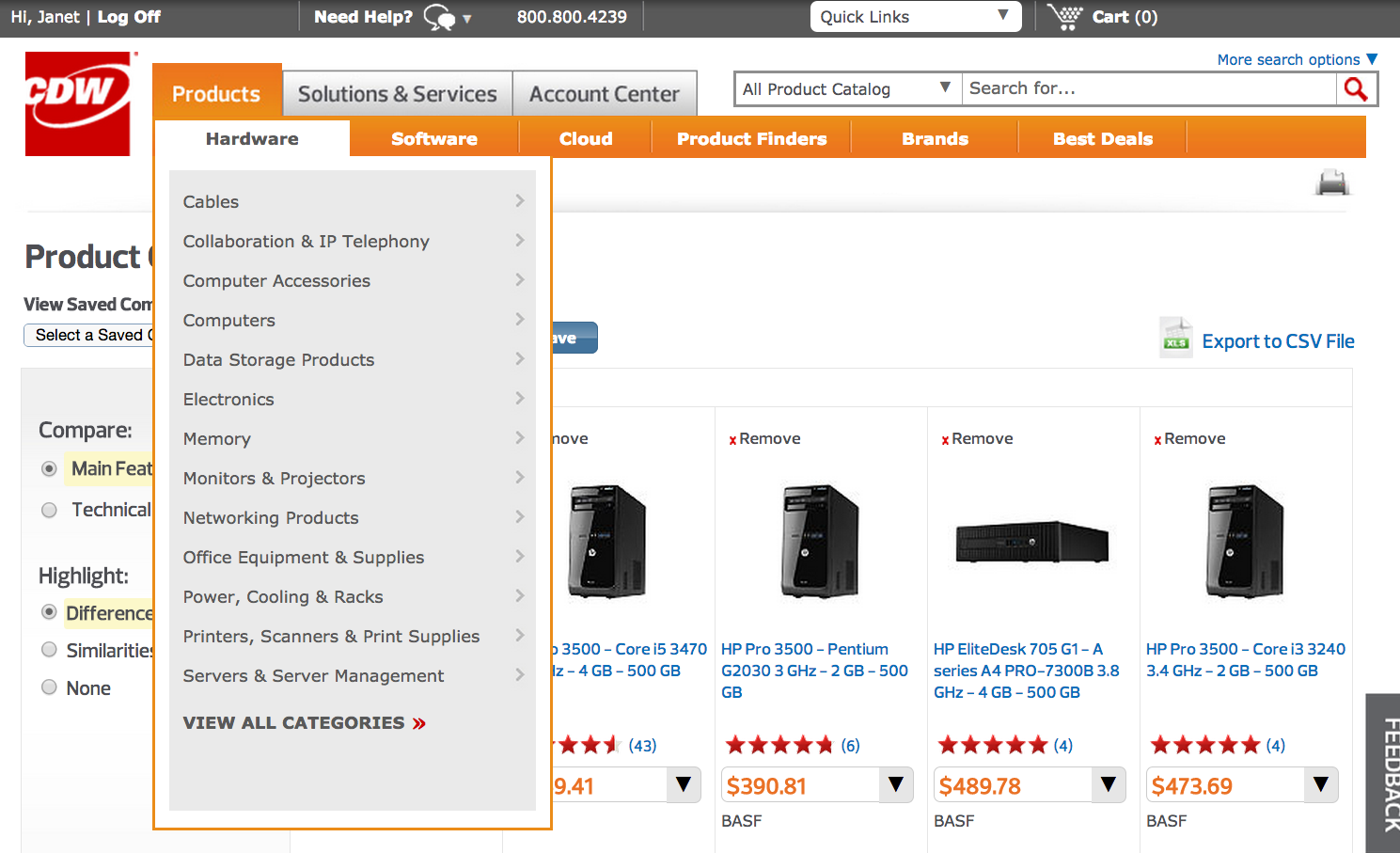Open HP EliteDesk 705 G1 product link
Screen dimensions: 1400x853
[1027, 671]
